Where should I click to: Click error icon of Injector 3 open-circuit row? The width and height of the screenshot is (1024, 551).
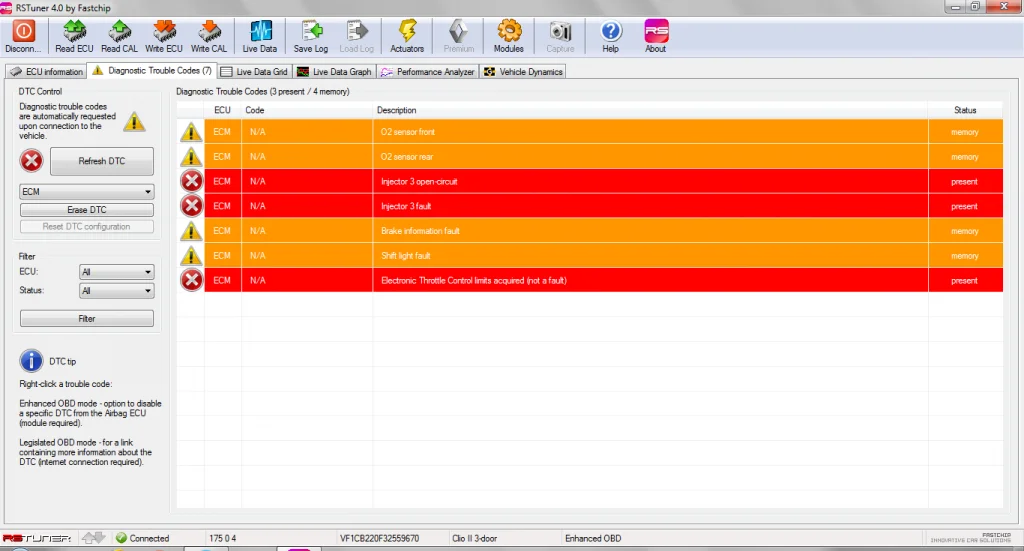[x=191, y=181]
